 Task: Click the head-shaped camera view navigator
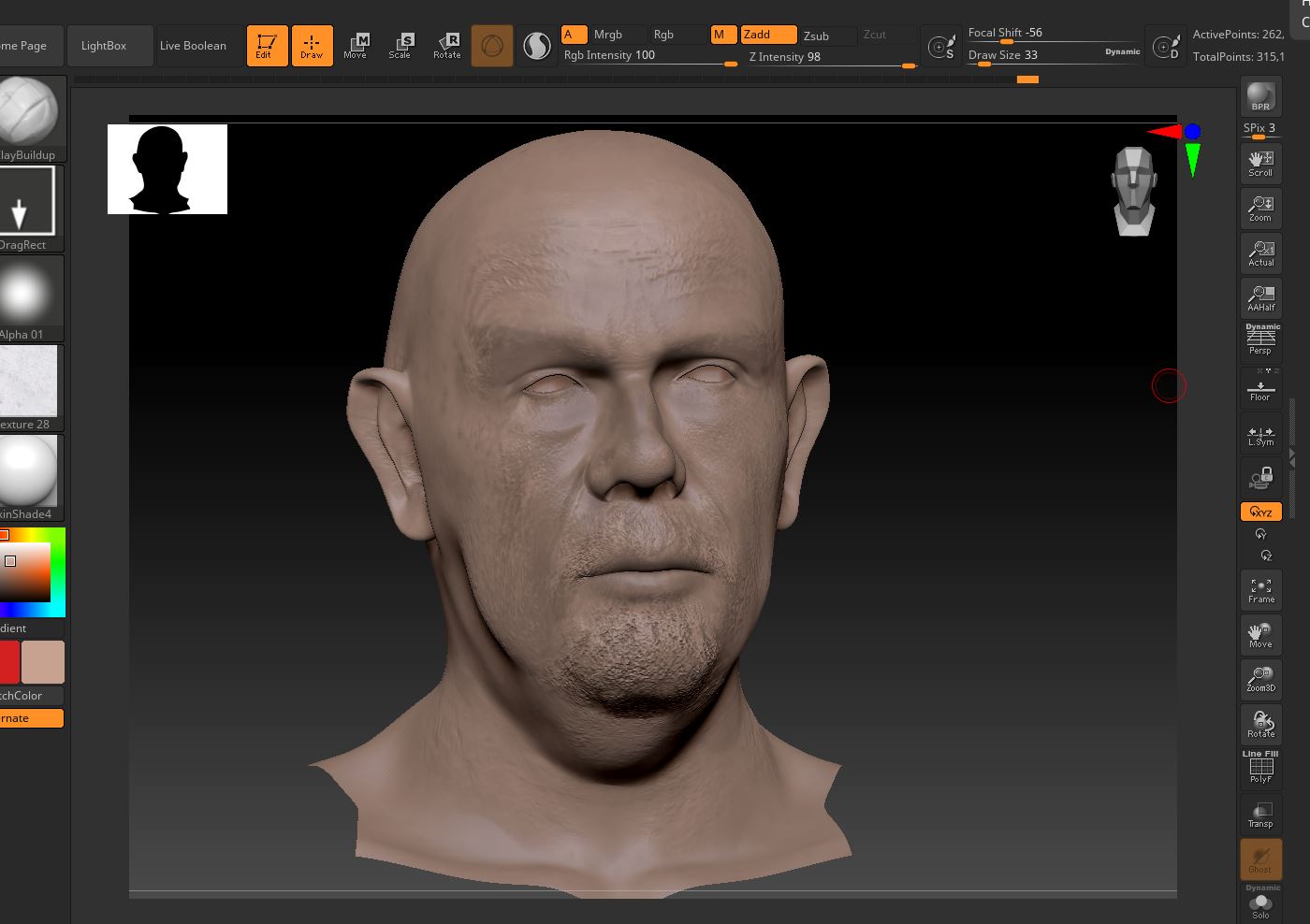1134,191
